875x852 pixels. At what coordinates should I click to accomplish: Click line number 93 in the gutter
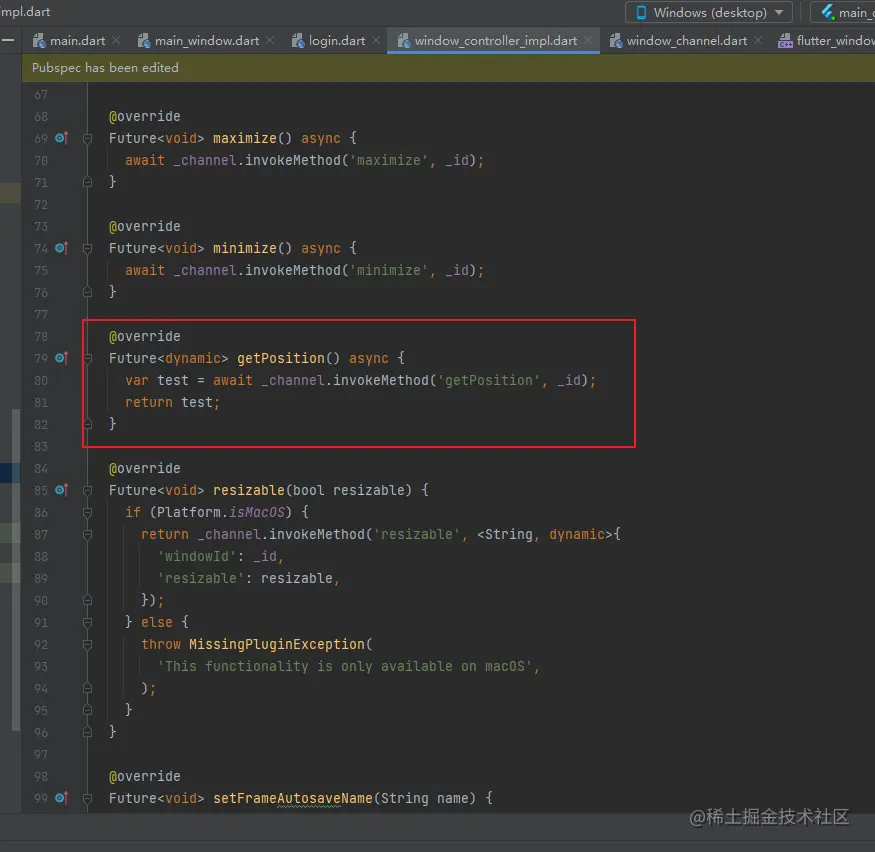click(41, 666)
